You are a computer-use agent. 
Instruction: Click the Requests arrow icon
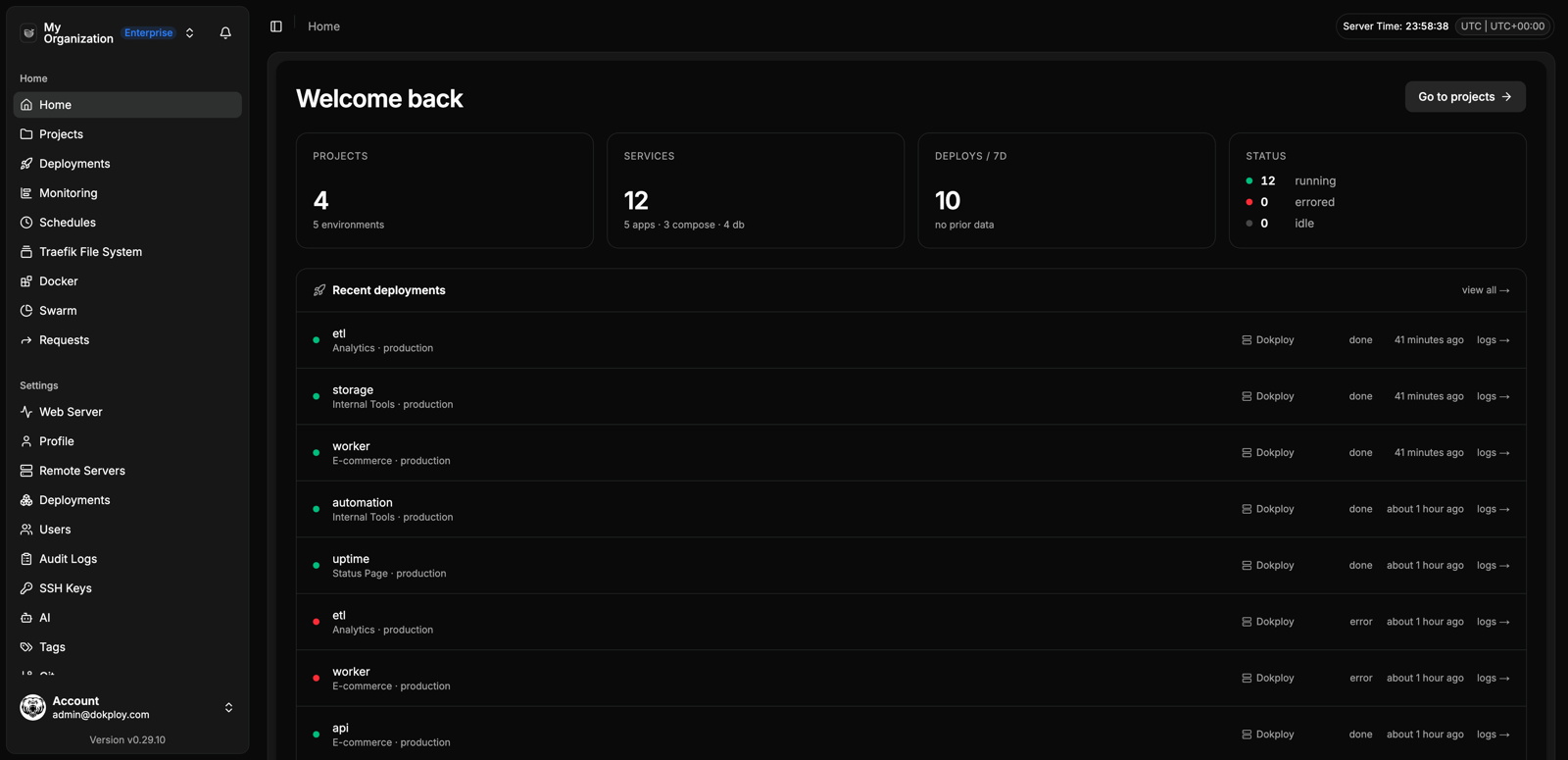(26, 340)
